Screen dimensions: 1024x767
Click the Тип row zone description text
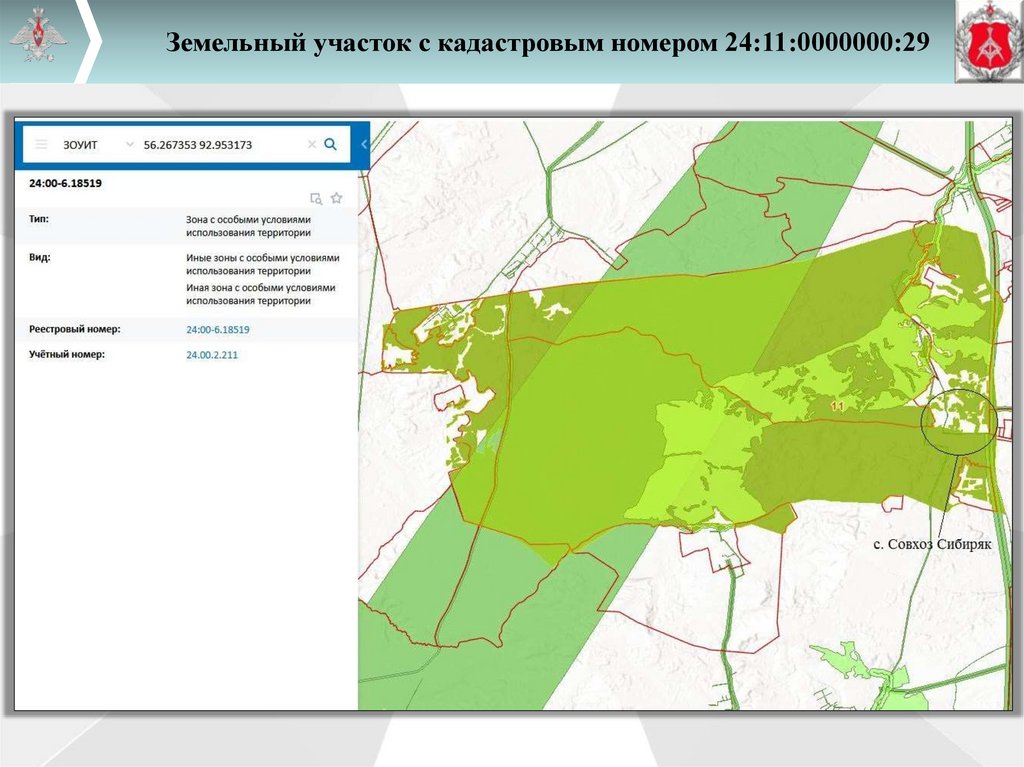click(249, 225)
